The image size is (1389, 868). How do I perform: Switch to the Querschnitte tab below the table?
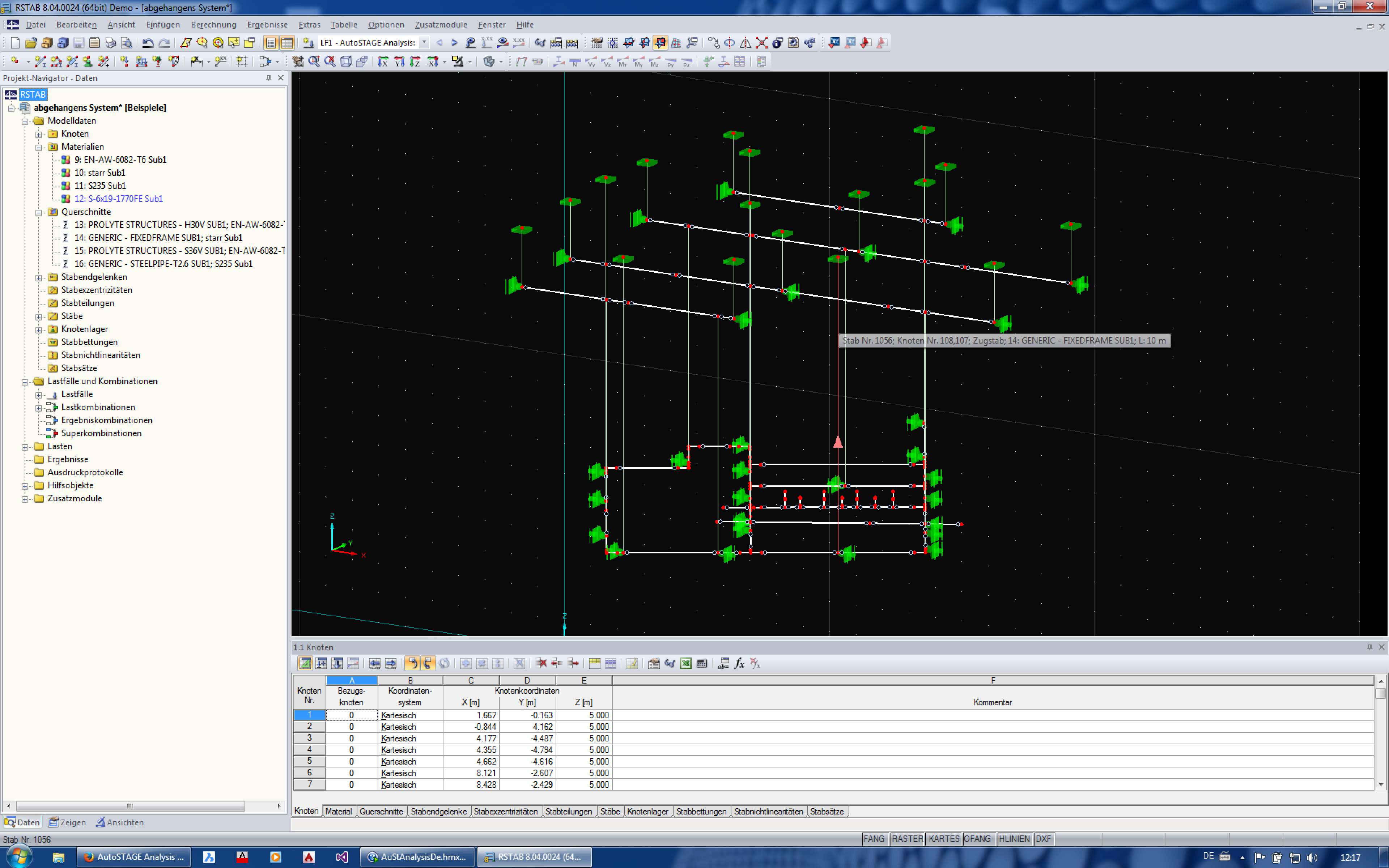tap(382, 811)
